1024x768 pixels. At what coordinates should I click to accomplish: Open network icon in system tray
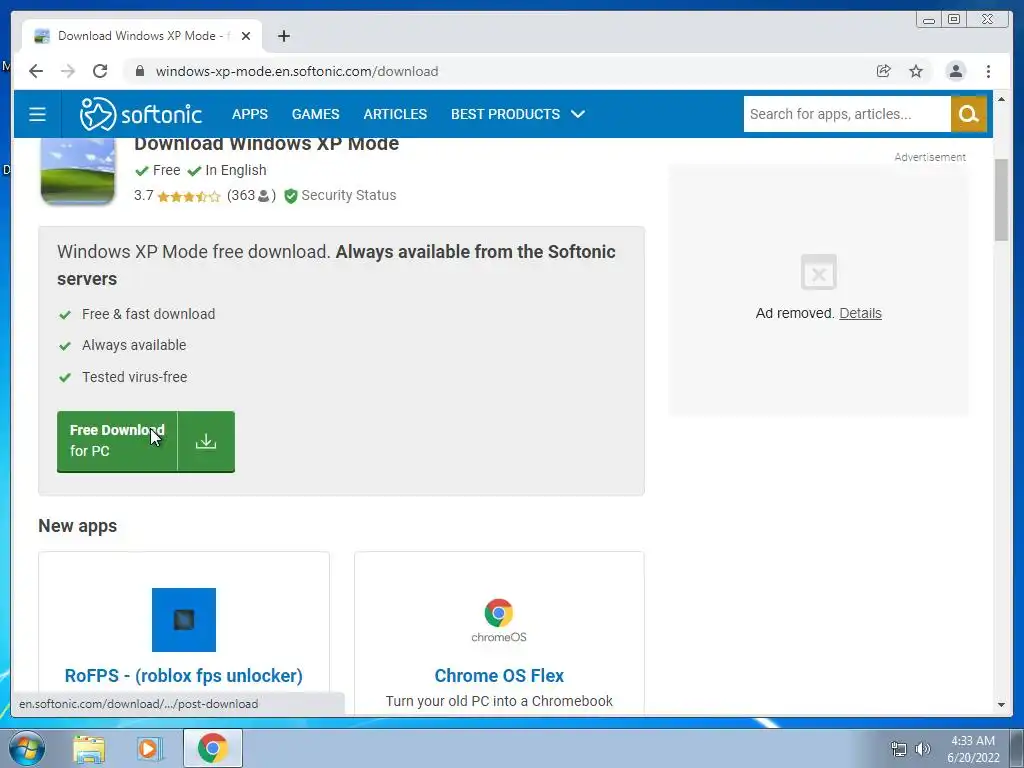(x=899, y=749)
